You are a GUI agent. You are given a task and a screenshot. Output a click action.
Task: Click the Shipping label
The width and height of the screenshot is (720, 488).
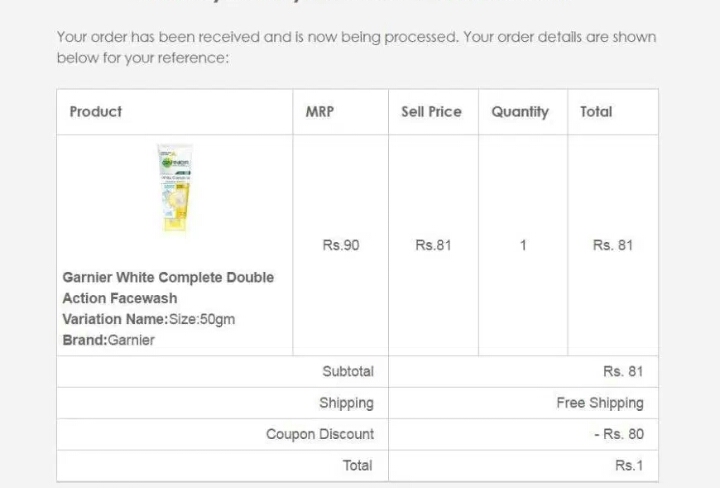coord(346,403)
